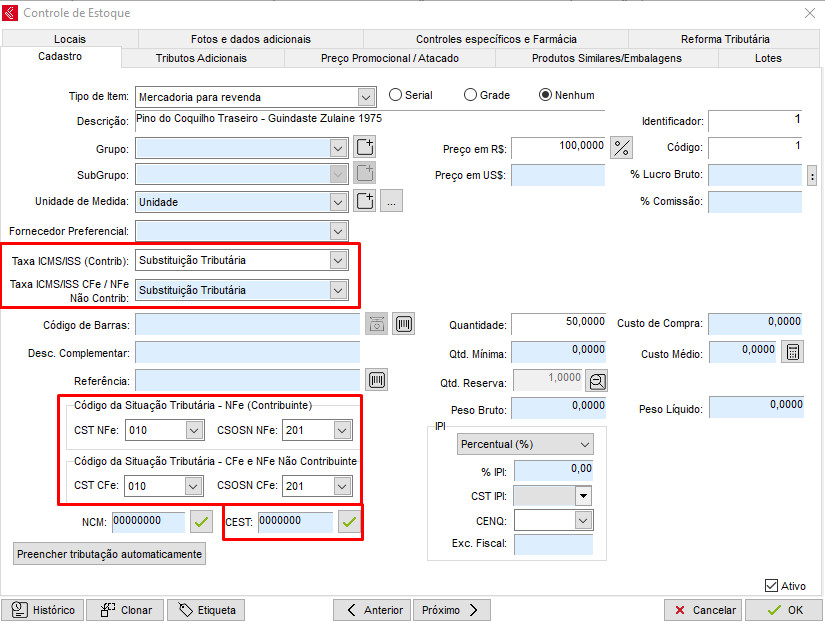The image size is (825, 627).
Task: Click the add new Unidade de Medida icon
Action: point(365,201)
